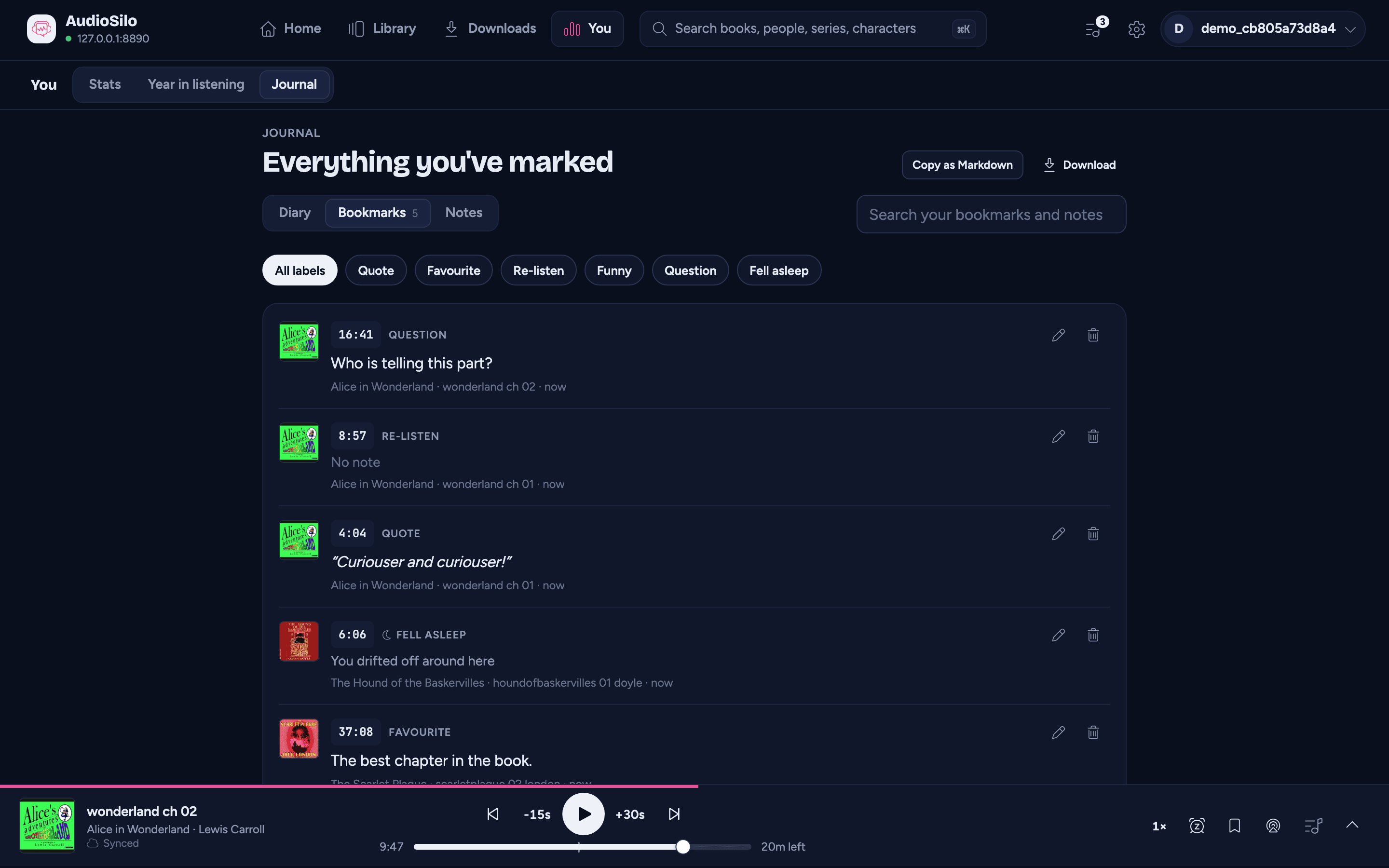The height and width of the screenshot is (868, 1389).
Task: Edit the 6:06 Fell asleep bookmark
Action: coord(1059,635)
